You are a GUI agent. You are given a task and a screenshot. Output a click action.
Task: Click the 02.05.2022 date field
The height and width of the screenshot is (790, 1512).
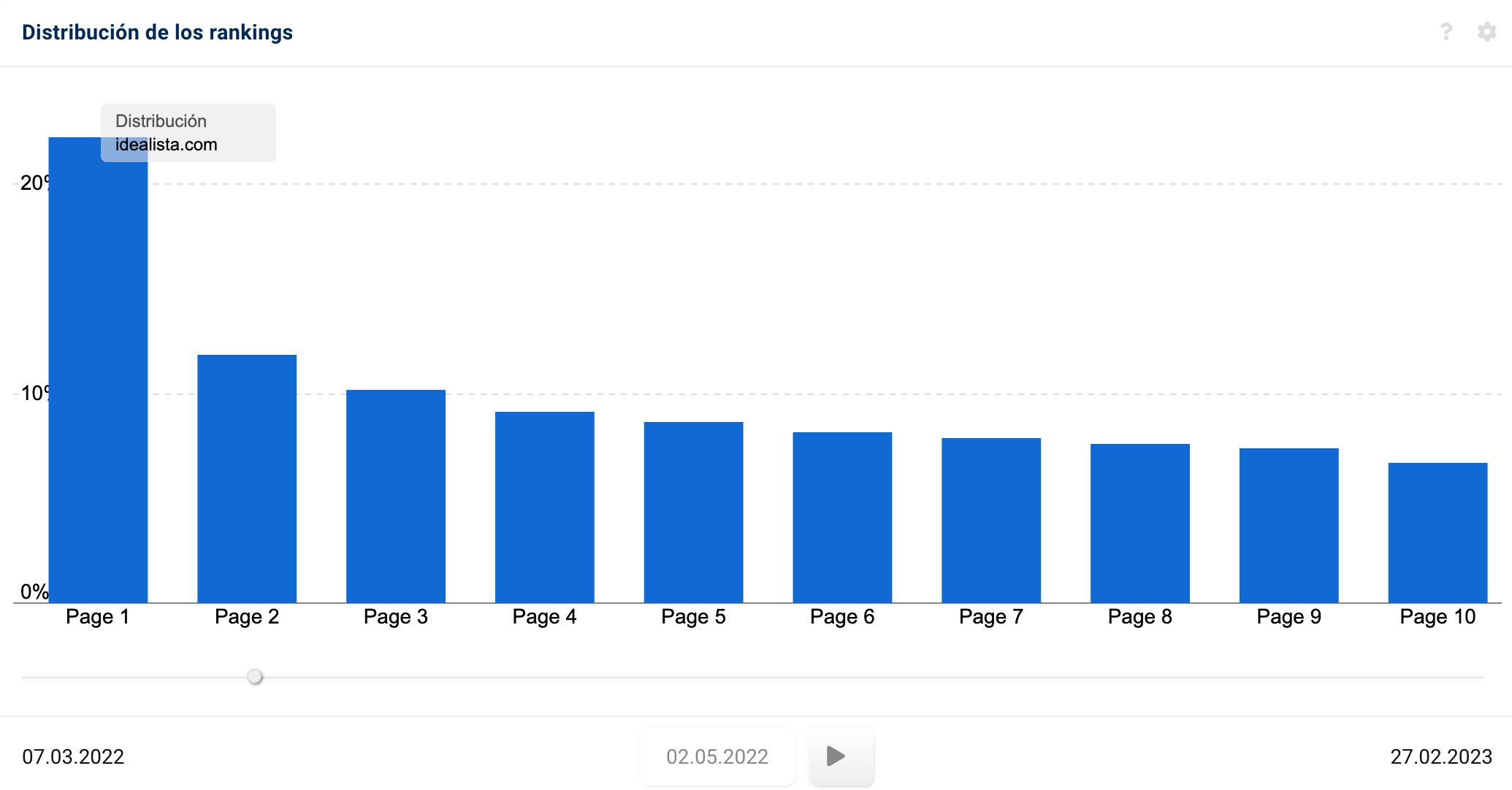[717, 756]
